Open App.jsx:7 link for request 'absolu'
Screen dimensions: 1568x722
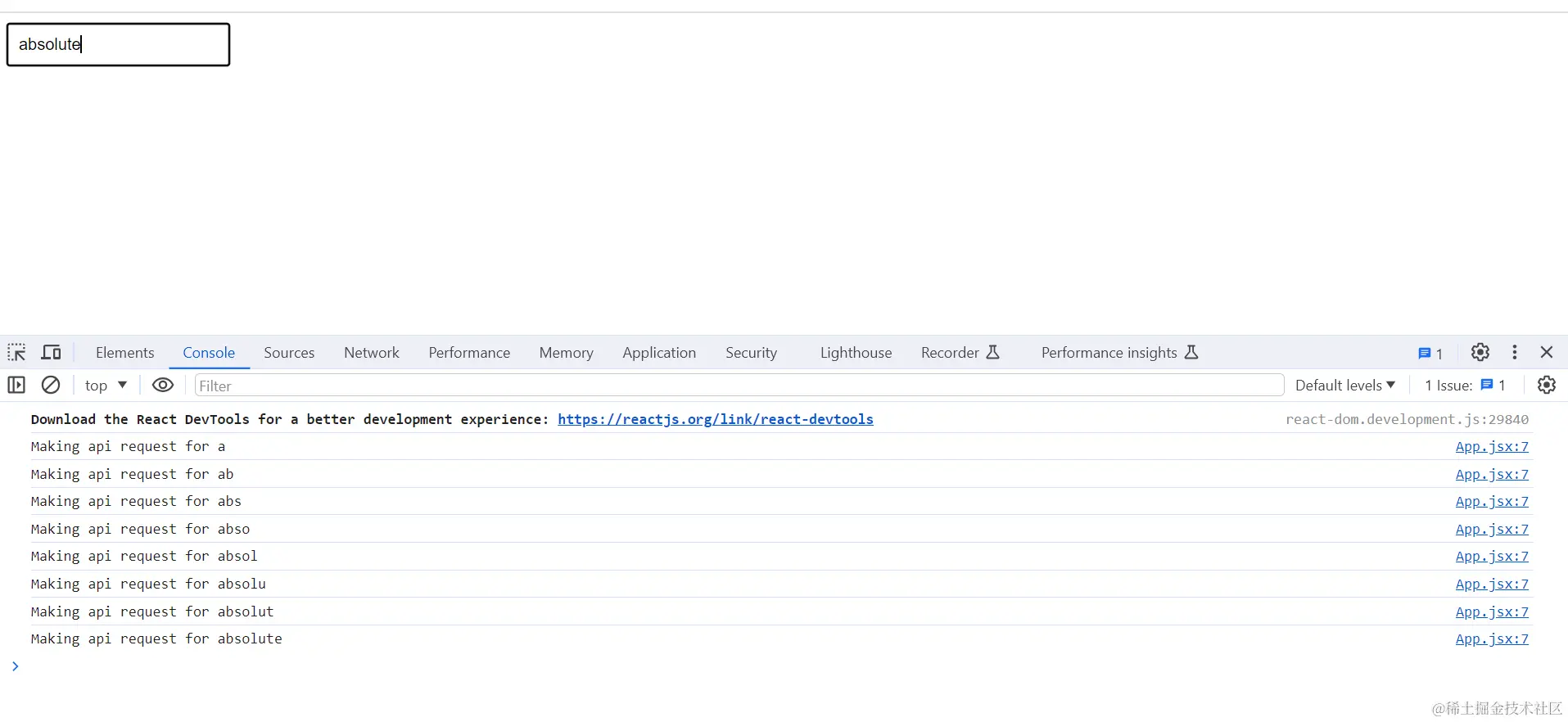click(1492, 584)
